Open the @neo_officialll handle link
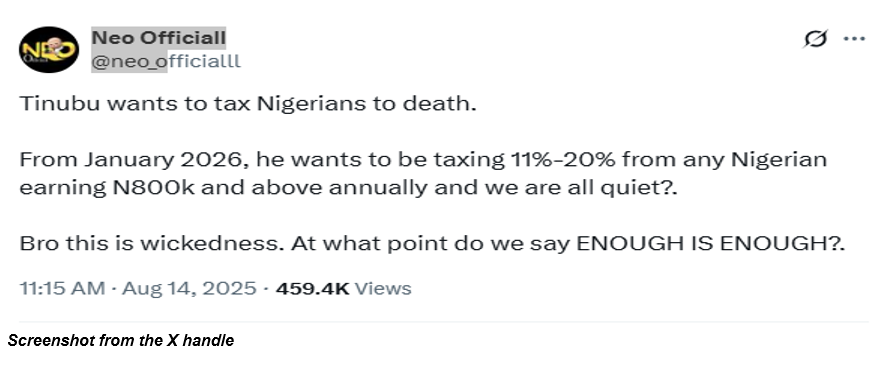870x366 pixels. point(165,60)
